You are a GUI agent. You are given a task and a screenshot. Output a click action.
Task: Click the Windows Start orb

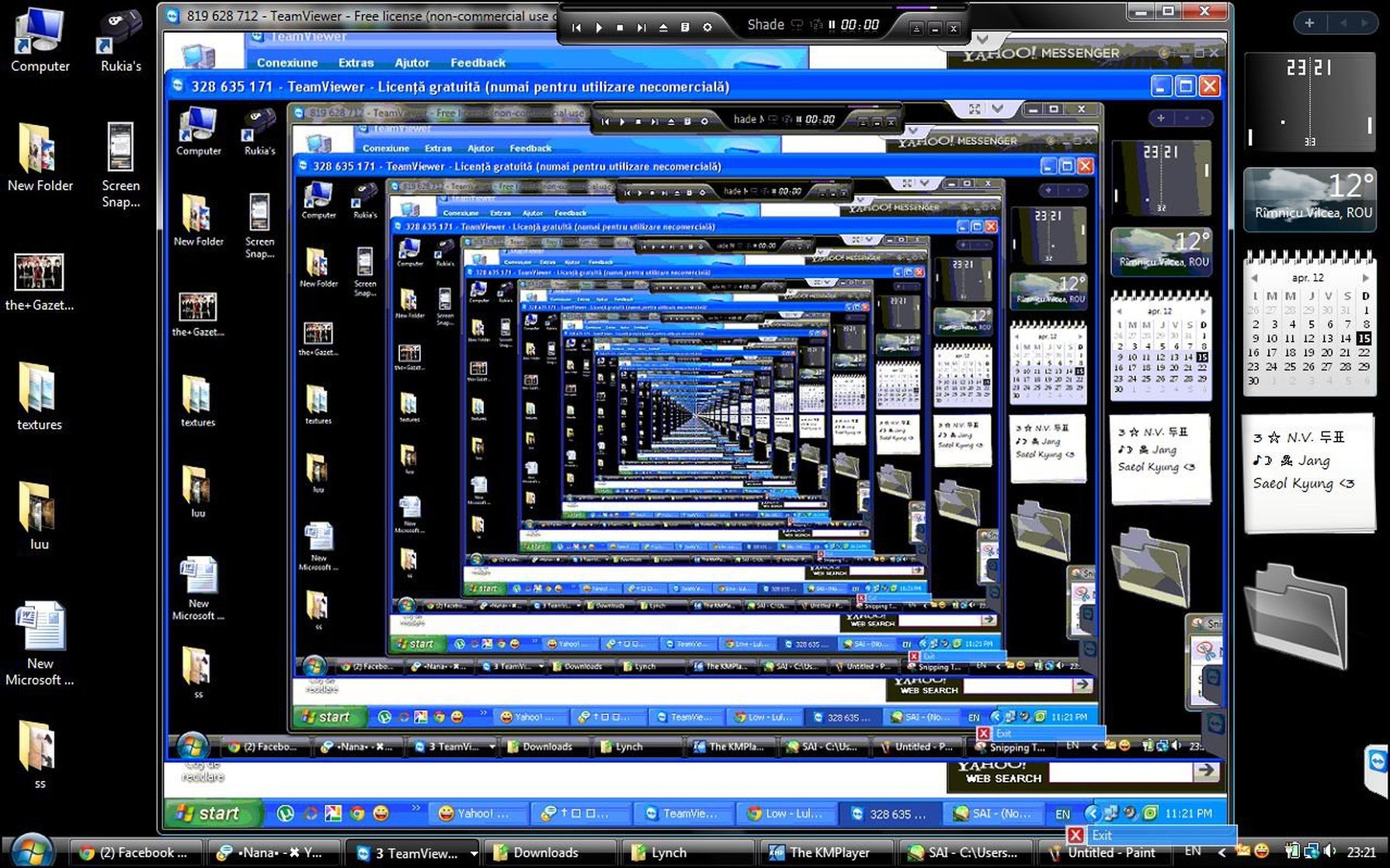[32, 849]
